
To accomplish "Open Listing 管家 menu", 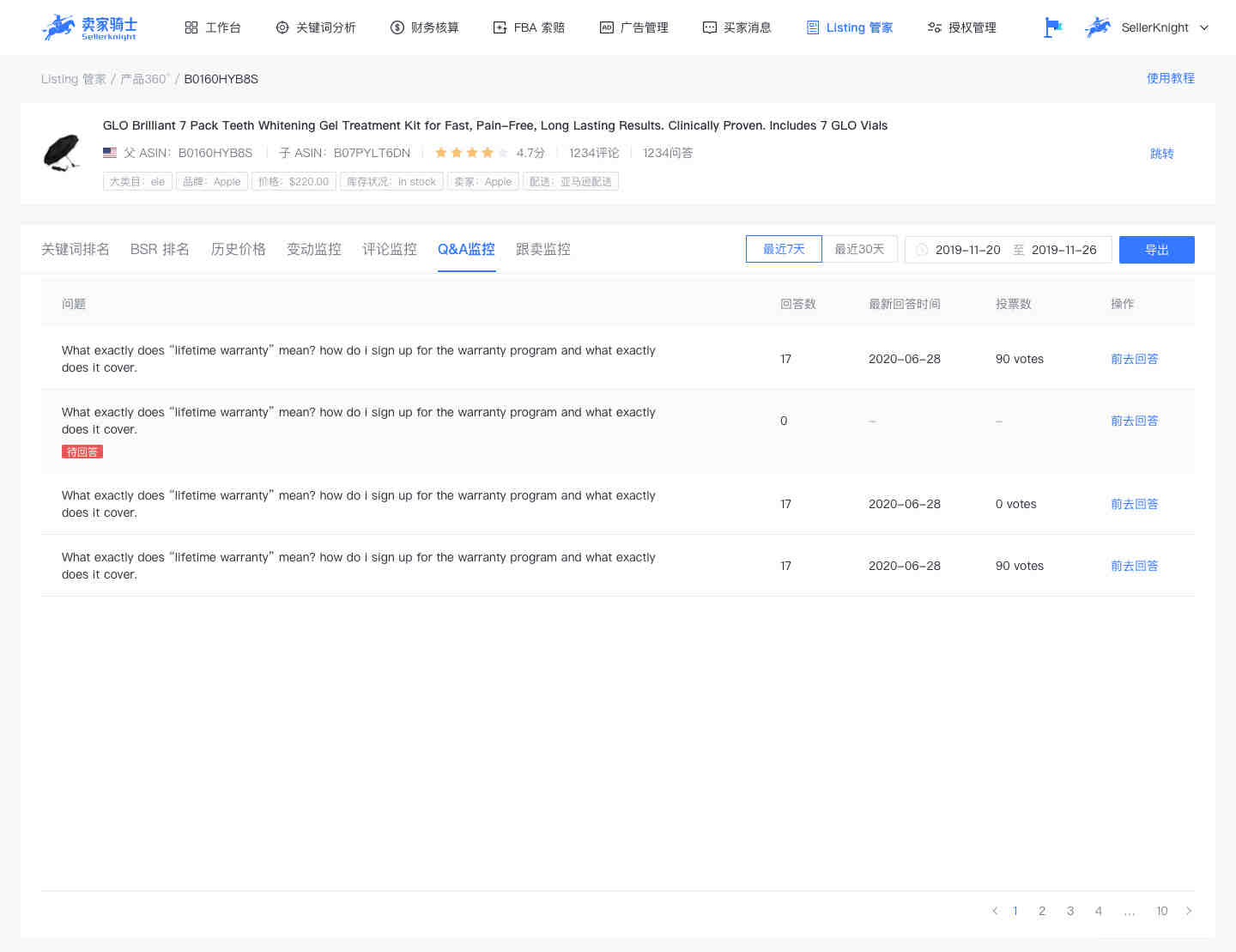I will [850, 27].
